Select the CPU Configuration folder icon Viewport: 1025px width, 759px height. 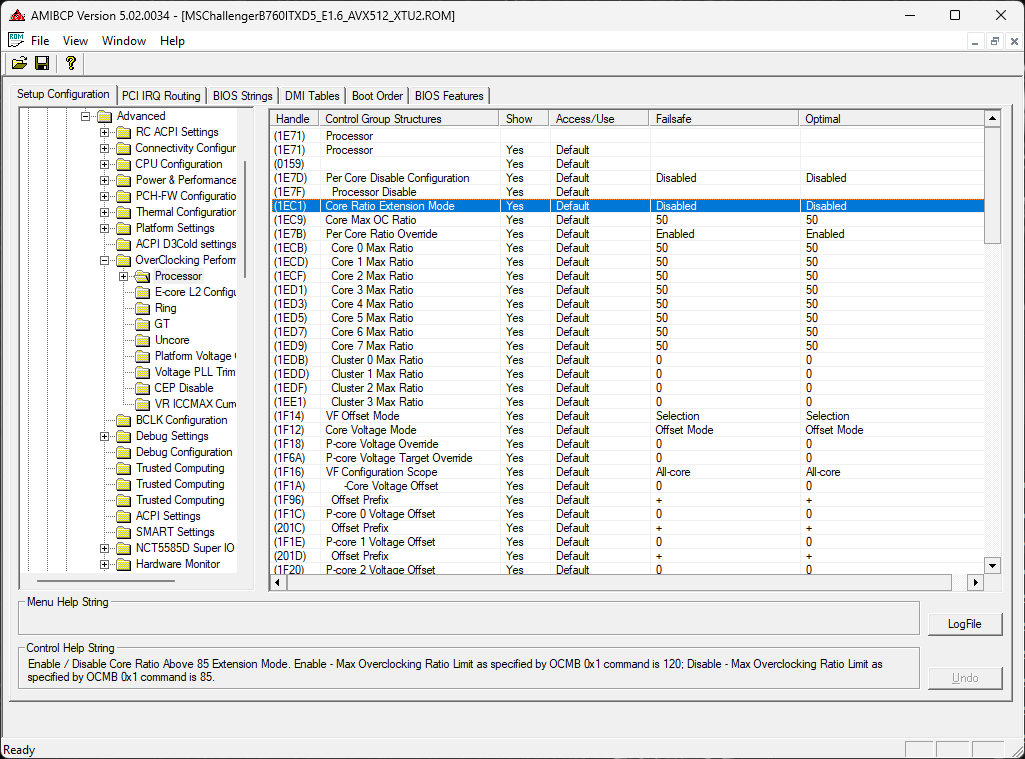pyautogui.click(x=124, y=165)
